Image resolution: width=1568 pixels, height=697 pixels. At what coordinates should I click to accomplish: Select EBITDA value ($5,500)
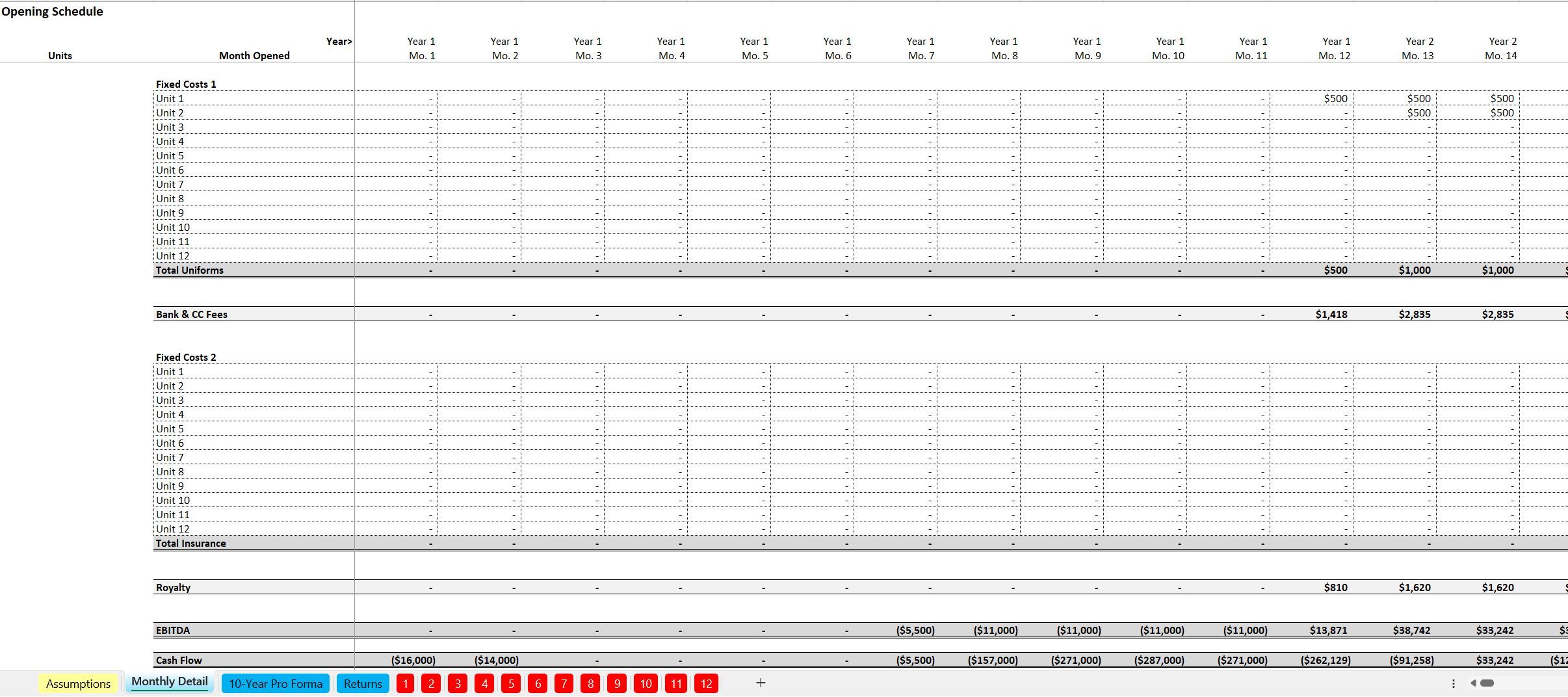point(915,630)
